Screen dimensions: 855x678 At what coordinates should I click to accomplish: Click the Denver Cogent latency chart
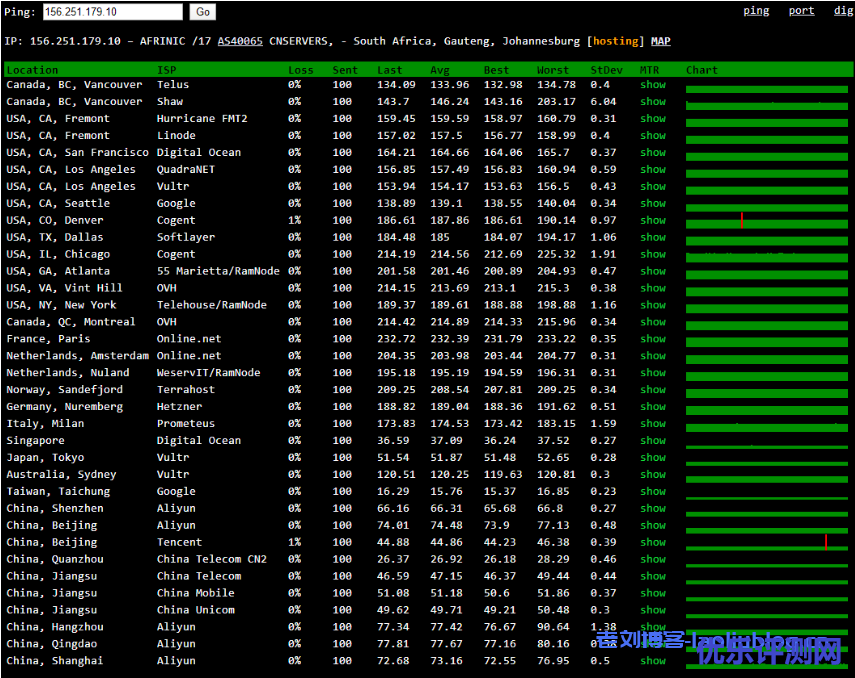766,221
